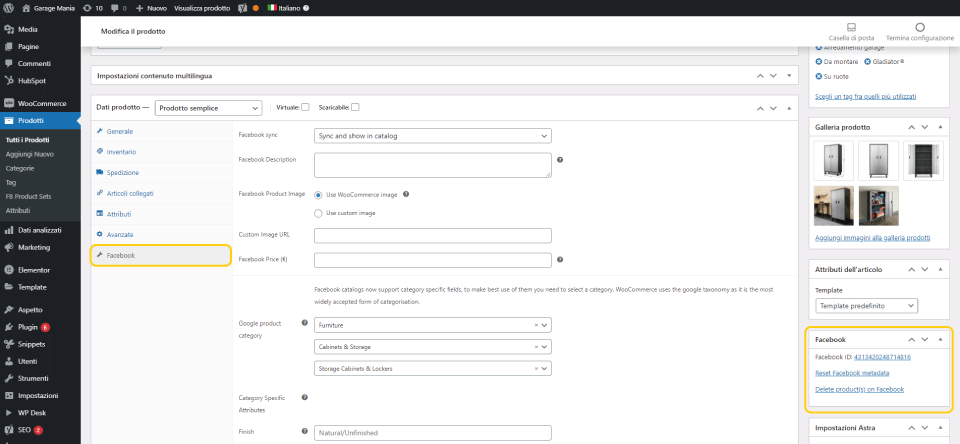Move Galleria prodotto panel up
Image resolution: width=960 pixels, height=444 pixels.
click(911, 127)
